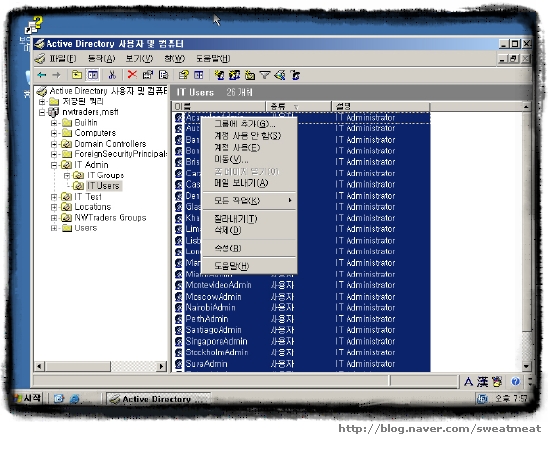Choose 계정 사용(E) in context menu
The image size is (548, 450).
click(x=250, y=147)
